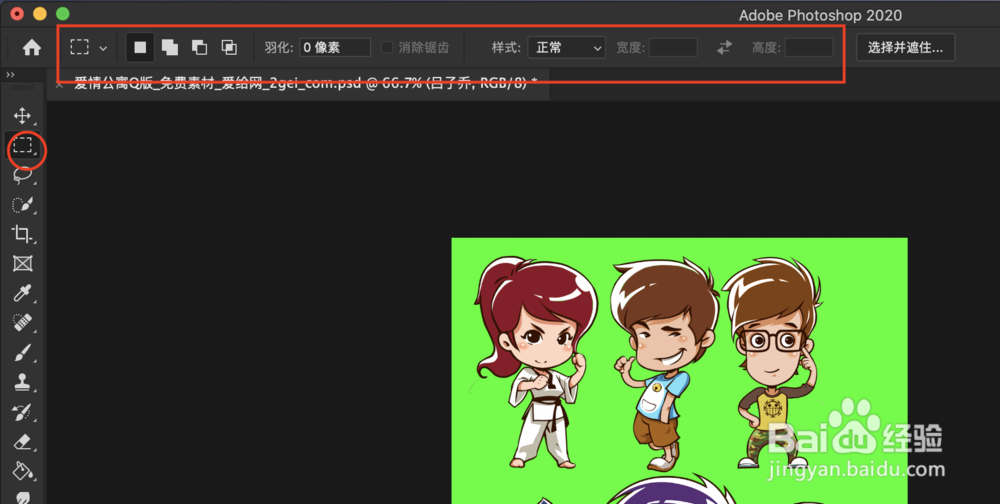Image resolution: width=1000 pixels, height=504 pixels.
Task: Click the macOS yellow minimize button
Action: (40, 13)
